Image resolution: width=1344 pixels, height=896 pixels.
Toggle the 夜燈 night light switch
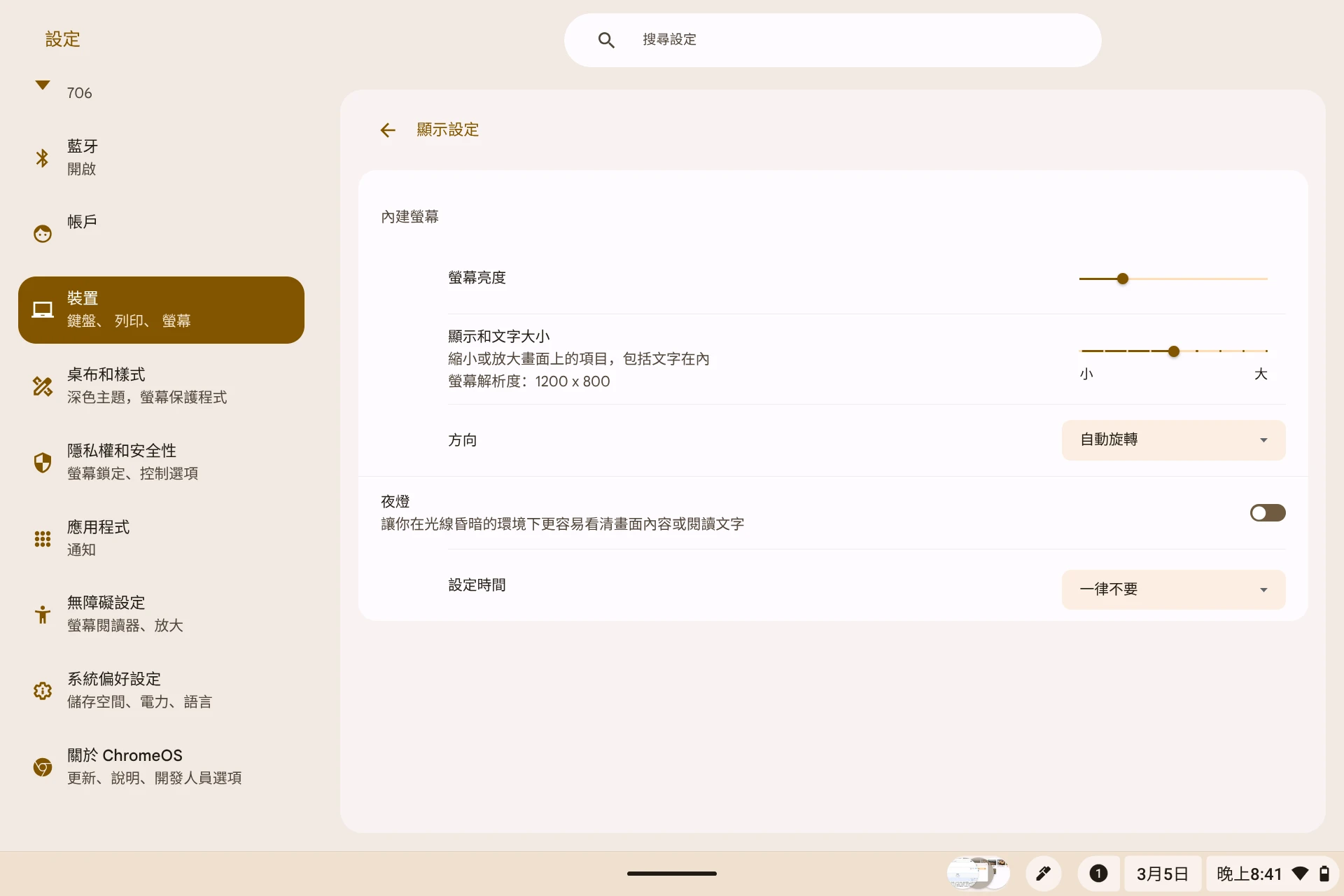tap(1267, 513)
